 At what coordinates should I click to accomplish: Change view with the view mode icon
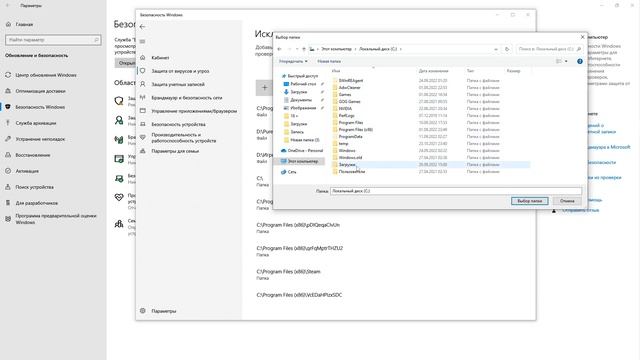pyautogui.click(x=558, y=61)
